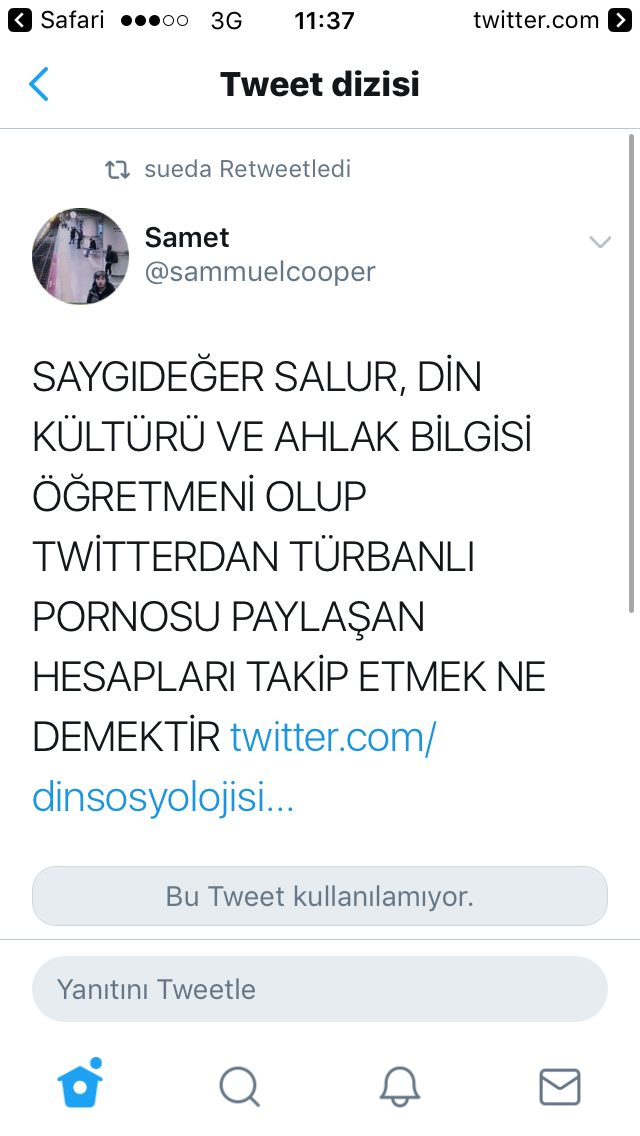Click the retweet icon beside sueda

[117, 170]
